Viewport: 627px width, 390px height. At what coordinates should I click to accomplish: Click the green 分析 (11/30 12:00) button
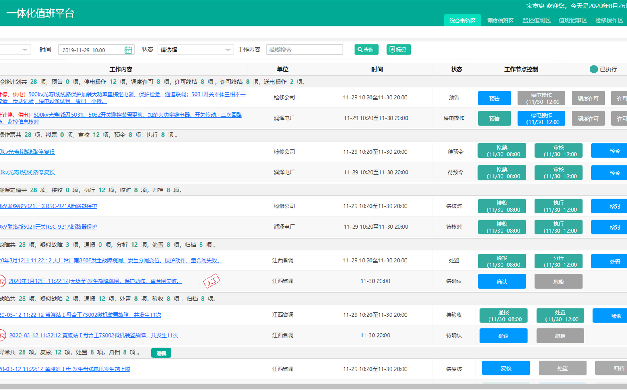click(559, 261)
